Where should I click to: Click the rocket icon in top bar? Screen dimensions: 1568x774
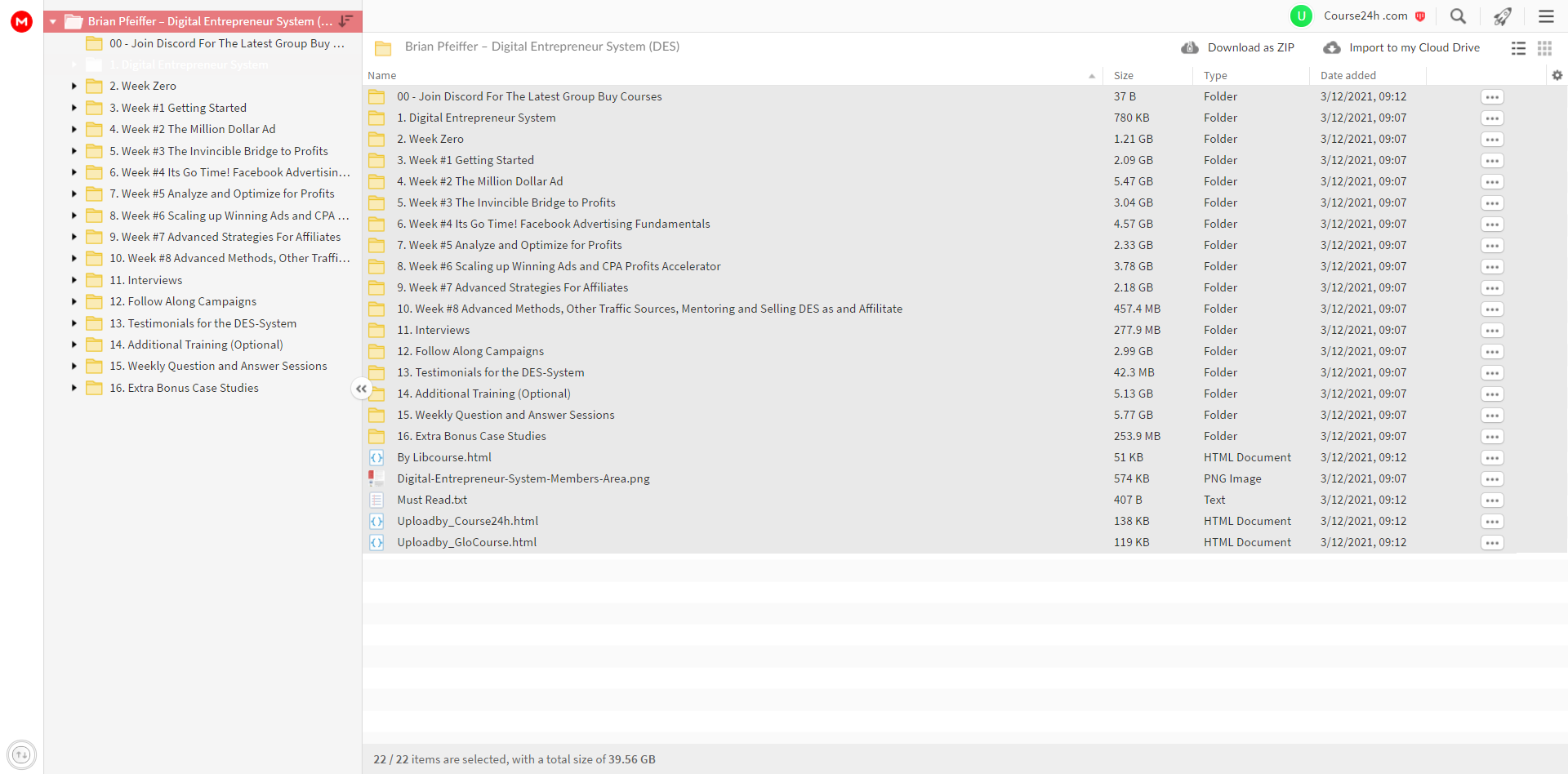1502,16
